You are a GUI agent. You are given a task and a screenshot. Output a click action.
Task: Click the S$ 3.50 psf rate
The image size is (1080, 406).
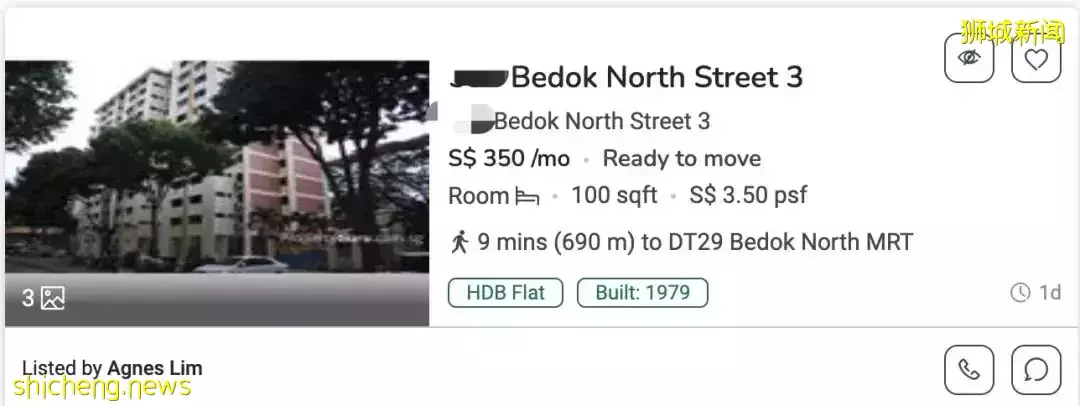coord(748,196)
